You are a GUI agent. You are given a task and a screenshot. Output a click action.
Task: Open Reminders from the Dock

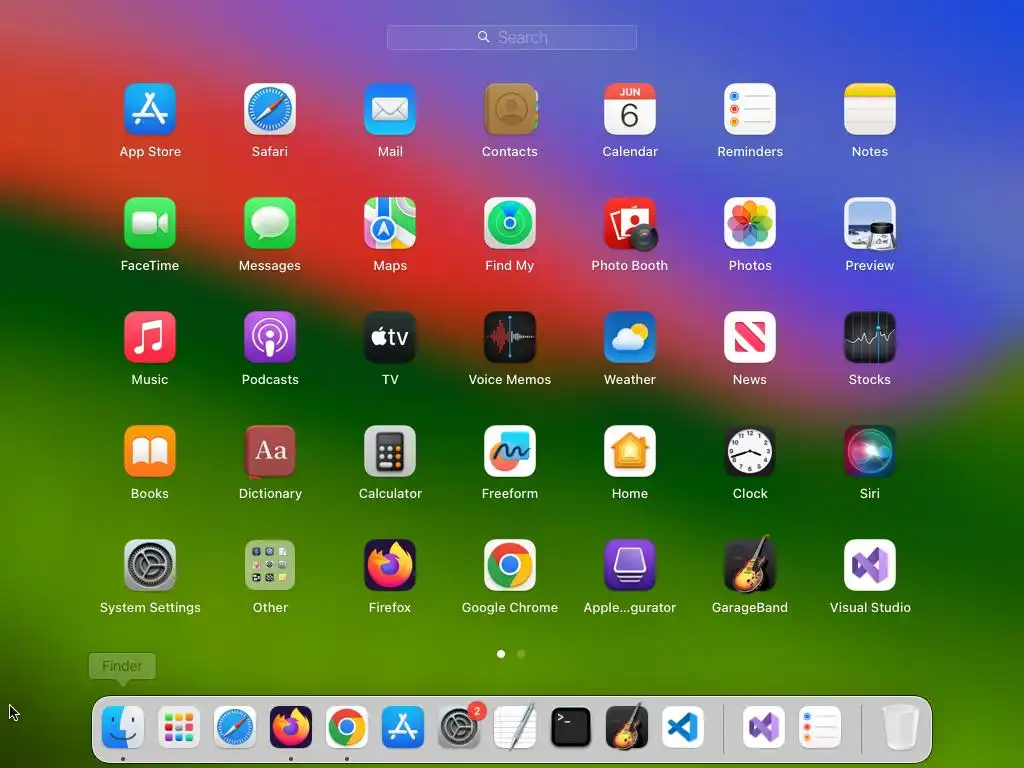[x=820, y=727]
